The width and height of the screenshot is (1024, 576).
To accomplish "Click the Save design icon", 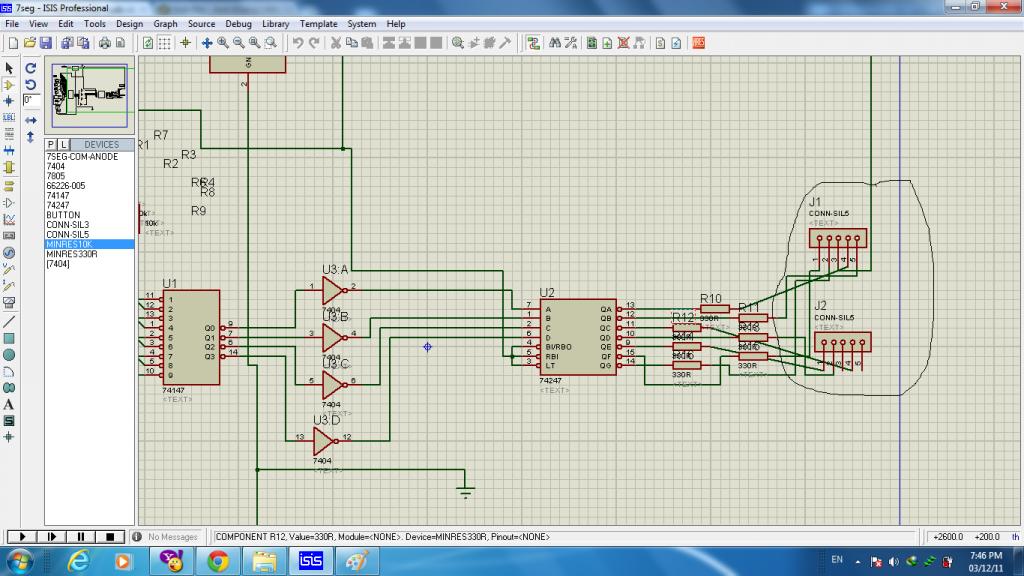I will (x=45, y=43).
